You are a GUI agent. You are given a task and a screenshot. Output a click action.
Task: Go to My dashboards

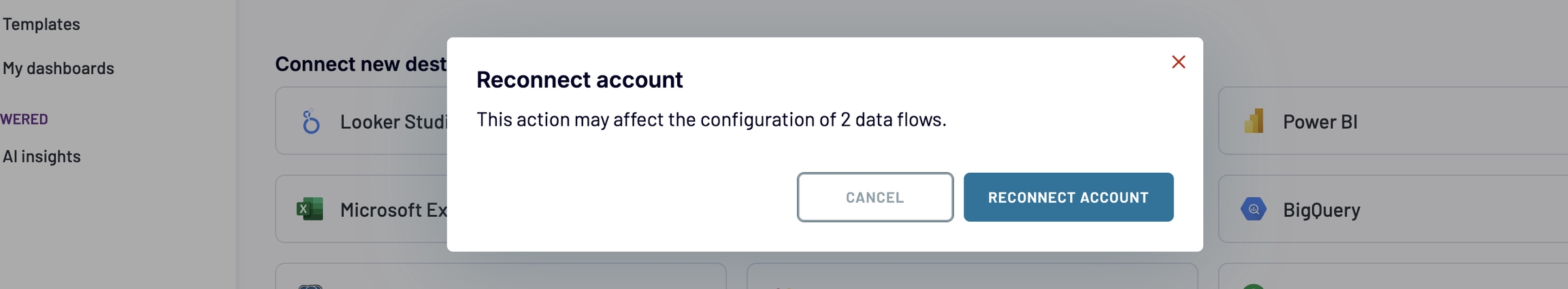pyautogui.click(x=59, y=68)
